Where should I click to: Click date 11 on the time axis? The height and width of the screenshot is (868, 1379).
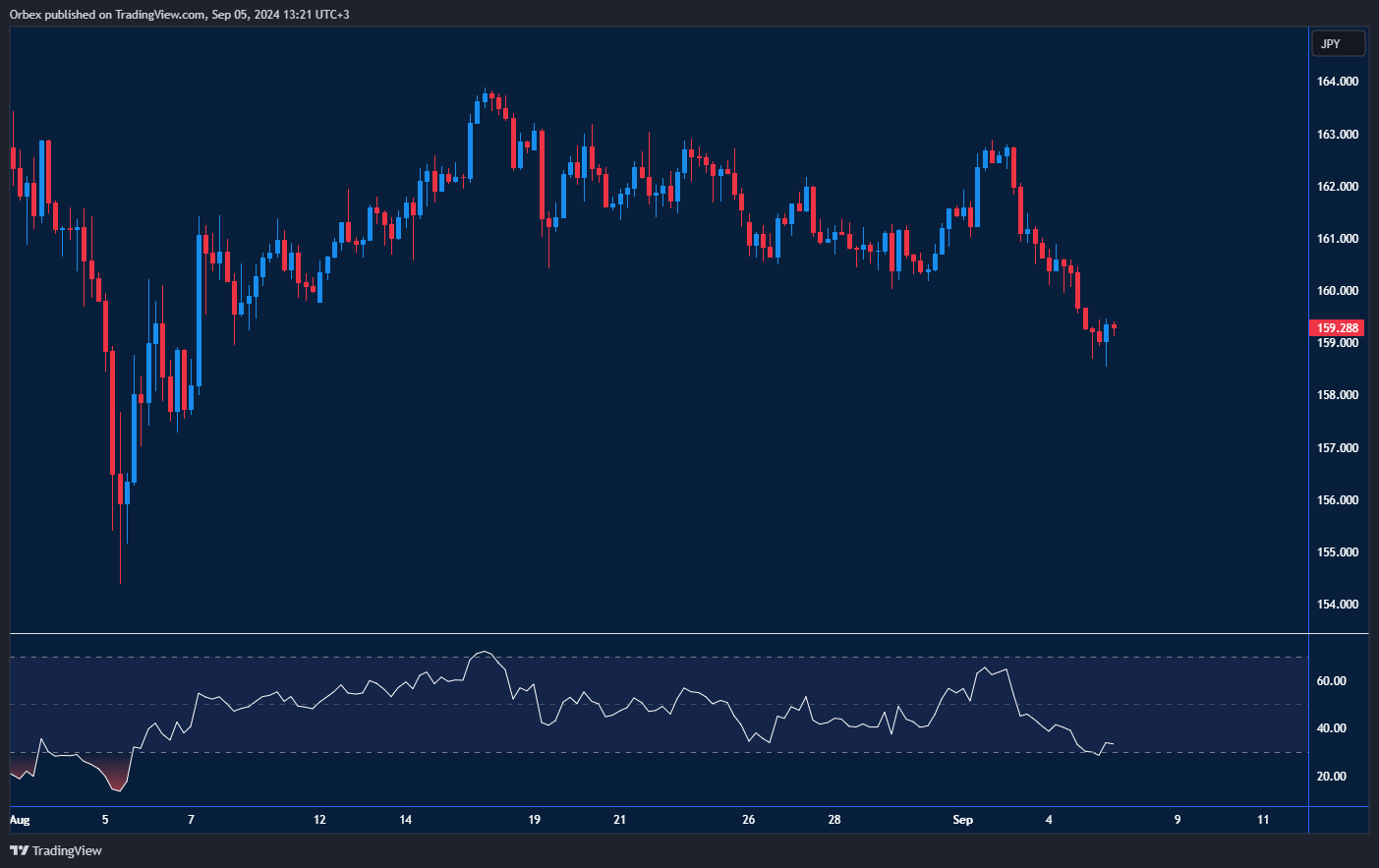[1263, 820]
